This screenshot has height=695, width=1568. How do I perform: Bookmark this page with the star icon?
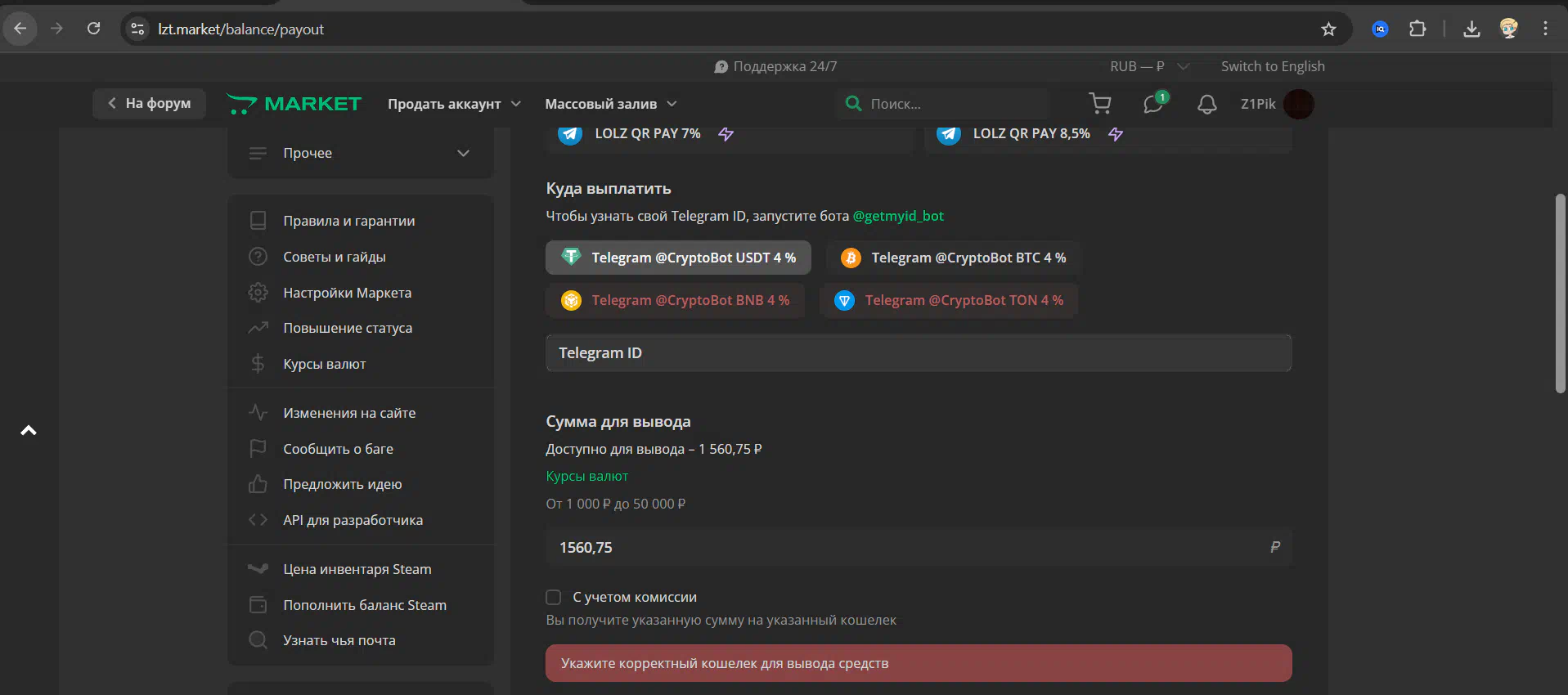pyautogui.click(x=1328, y=29)
